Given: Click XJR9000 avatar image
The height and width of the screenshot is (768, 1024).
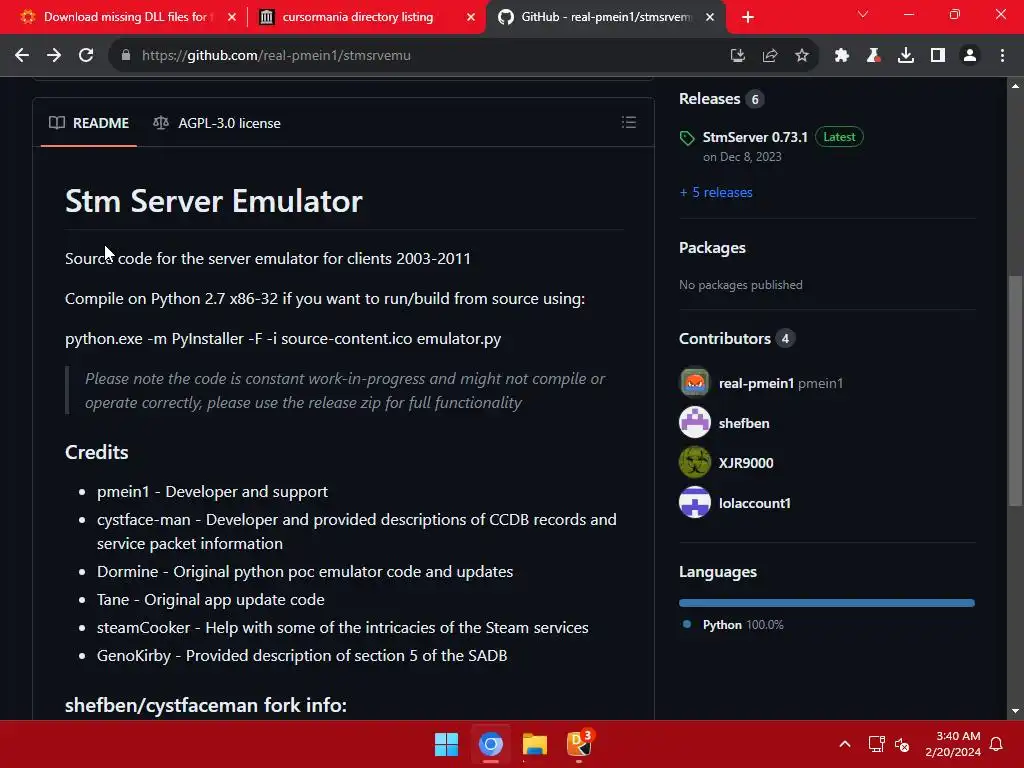Looking at the screenshot, I should (695, 462).
